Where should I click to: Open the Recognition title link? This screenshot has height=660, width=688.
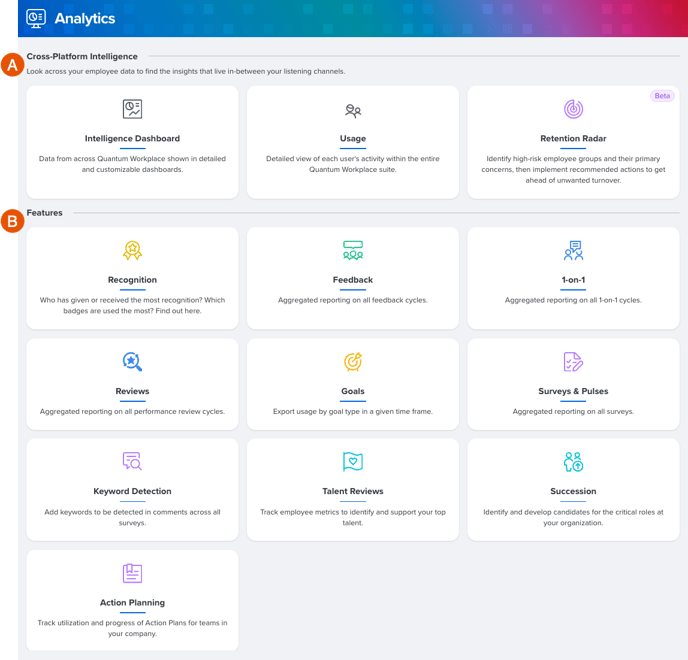[132, 280]
